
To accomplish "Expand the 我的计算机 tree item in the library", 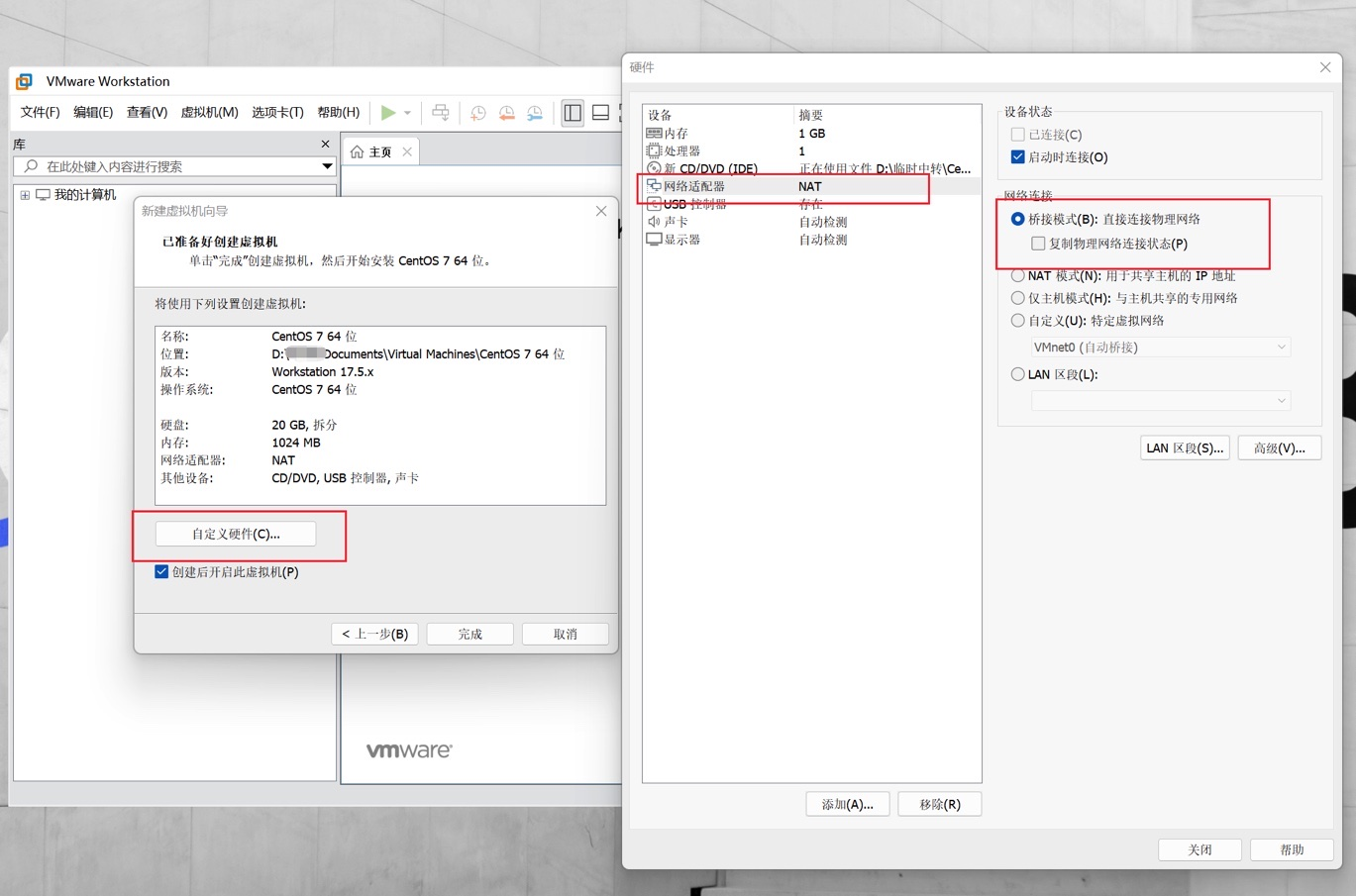I will 24,194.
